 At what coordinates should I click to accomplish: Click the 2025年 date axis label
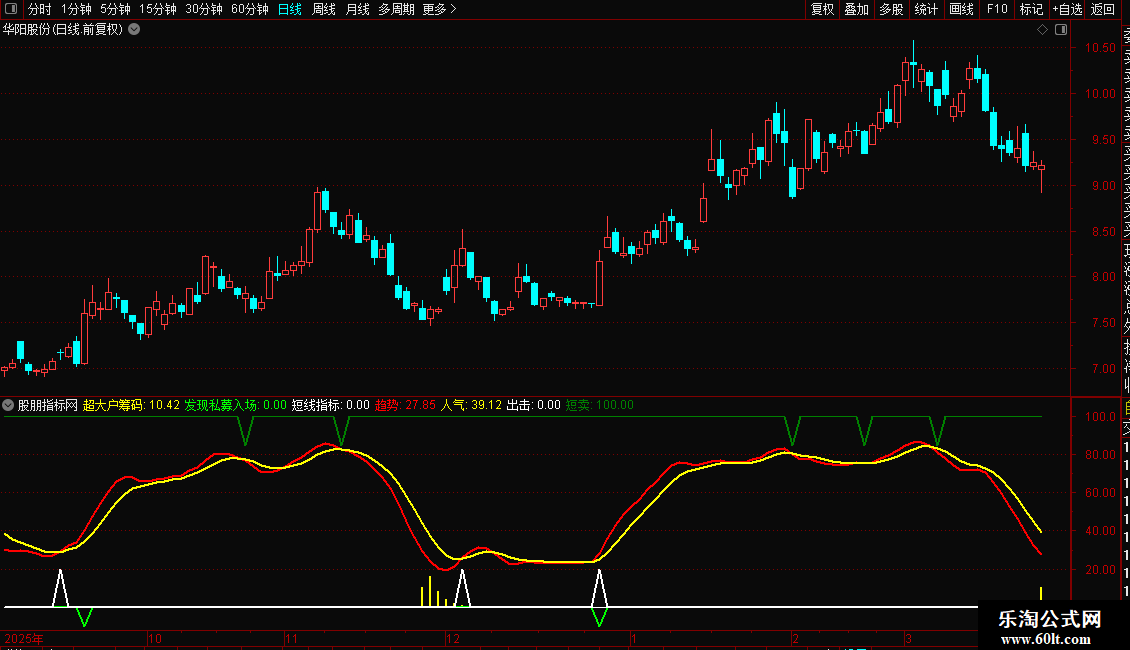pos(24,638)
